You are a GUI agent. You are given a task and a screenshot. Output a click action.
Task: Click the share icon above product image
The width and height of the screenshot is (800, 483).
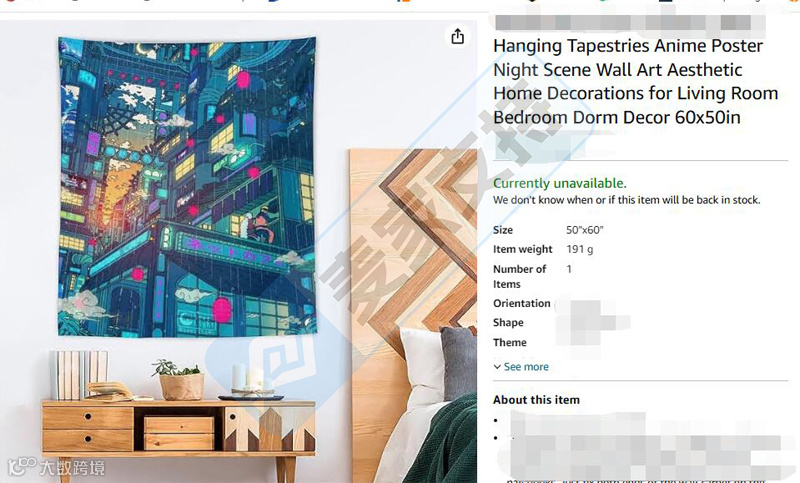[x=458, y=37]
